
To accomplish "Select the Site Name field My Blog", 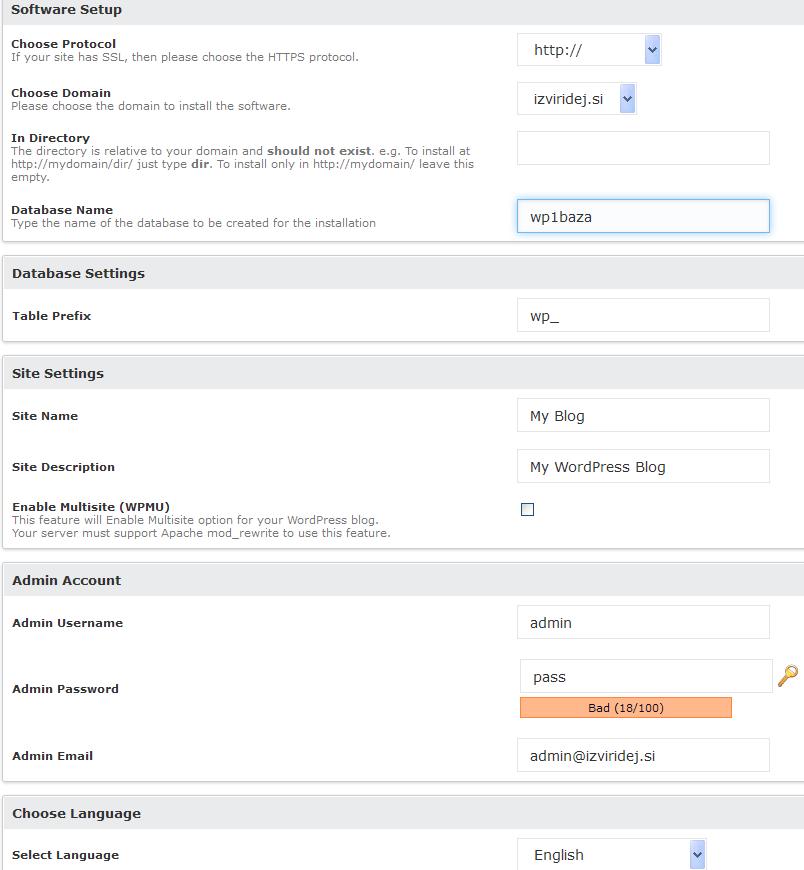I will tap(643, 415).
